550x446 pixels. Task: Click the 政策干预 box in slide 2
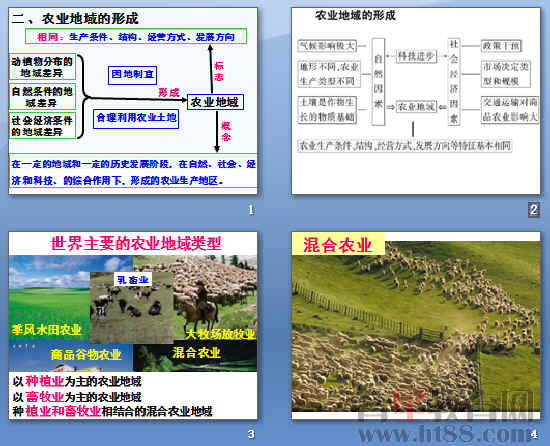501,46
